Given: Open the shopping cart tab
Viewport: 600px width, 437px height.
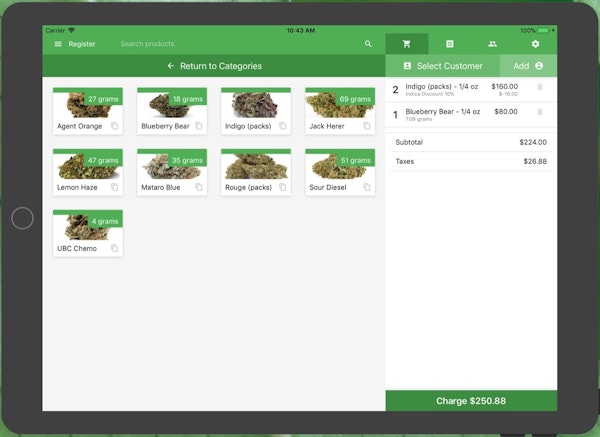Looking at the screenshot, I should [x=406, y=44].
